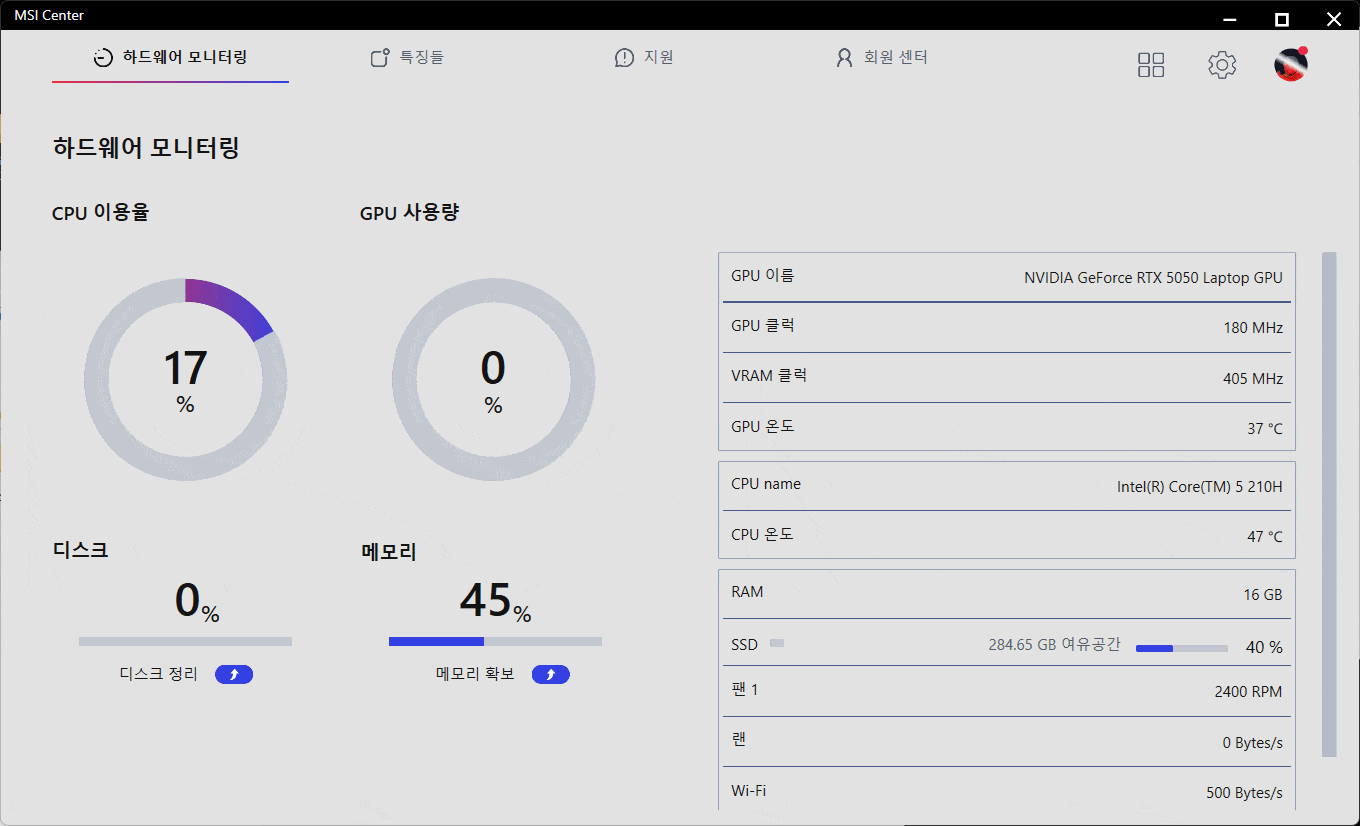Select the 팬 1 RPM row
Viewport: 1360px width, 826px height.
coord(1006,691)
